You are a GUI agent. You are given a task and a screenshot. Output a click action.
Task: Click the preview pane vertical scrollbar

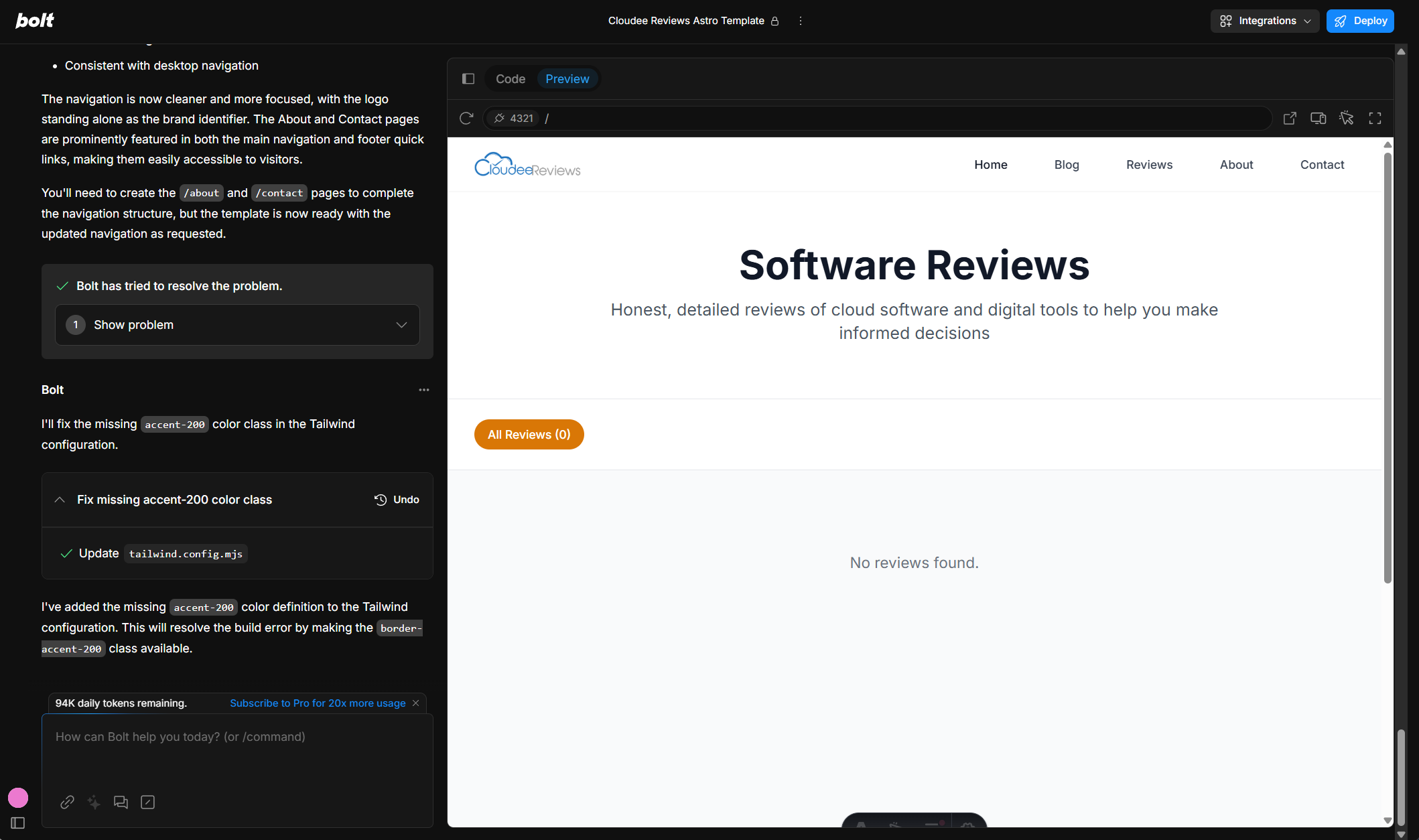click(x=1388, y=368)
